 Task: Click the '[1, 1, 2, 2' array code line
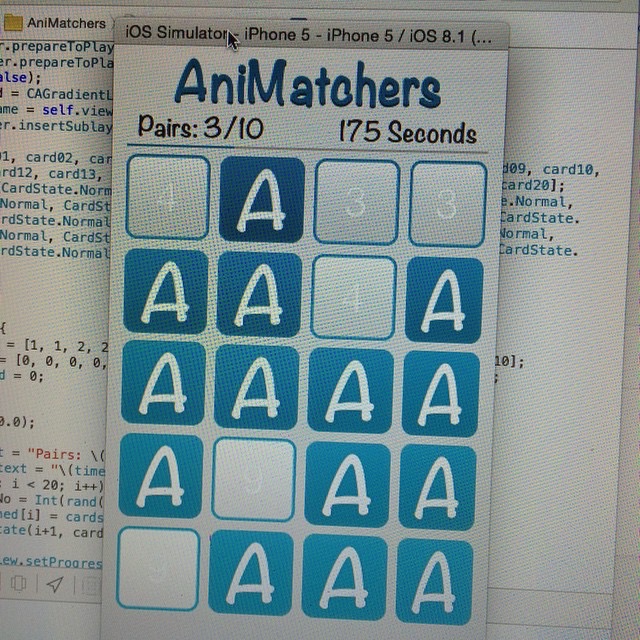tap(67, 347)
